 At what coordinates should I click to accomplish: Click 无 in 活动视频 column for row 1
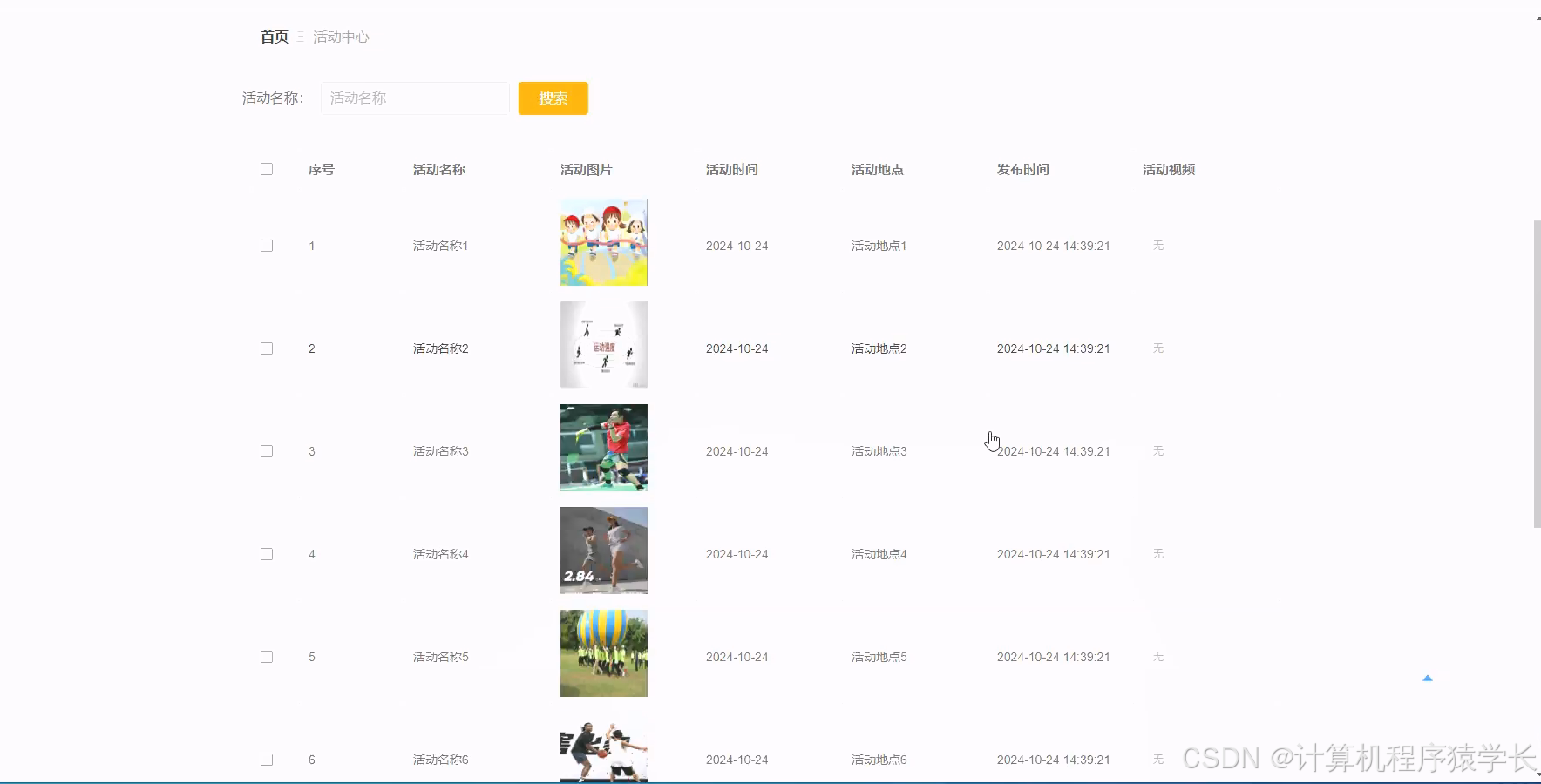[x=1157, y=245]
